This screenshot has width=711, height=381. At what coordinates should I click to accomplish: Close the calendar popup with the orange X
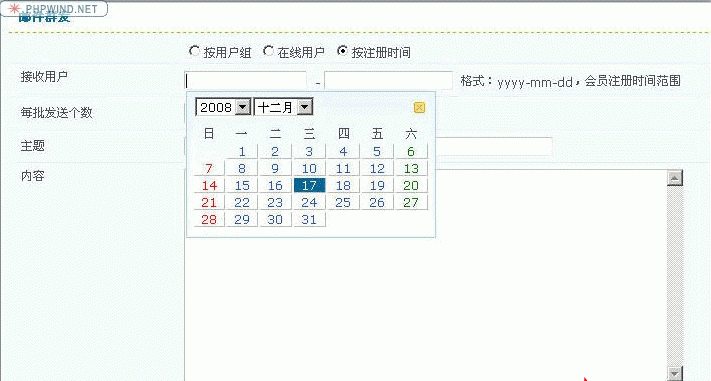[x=419, y=107]
